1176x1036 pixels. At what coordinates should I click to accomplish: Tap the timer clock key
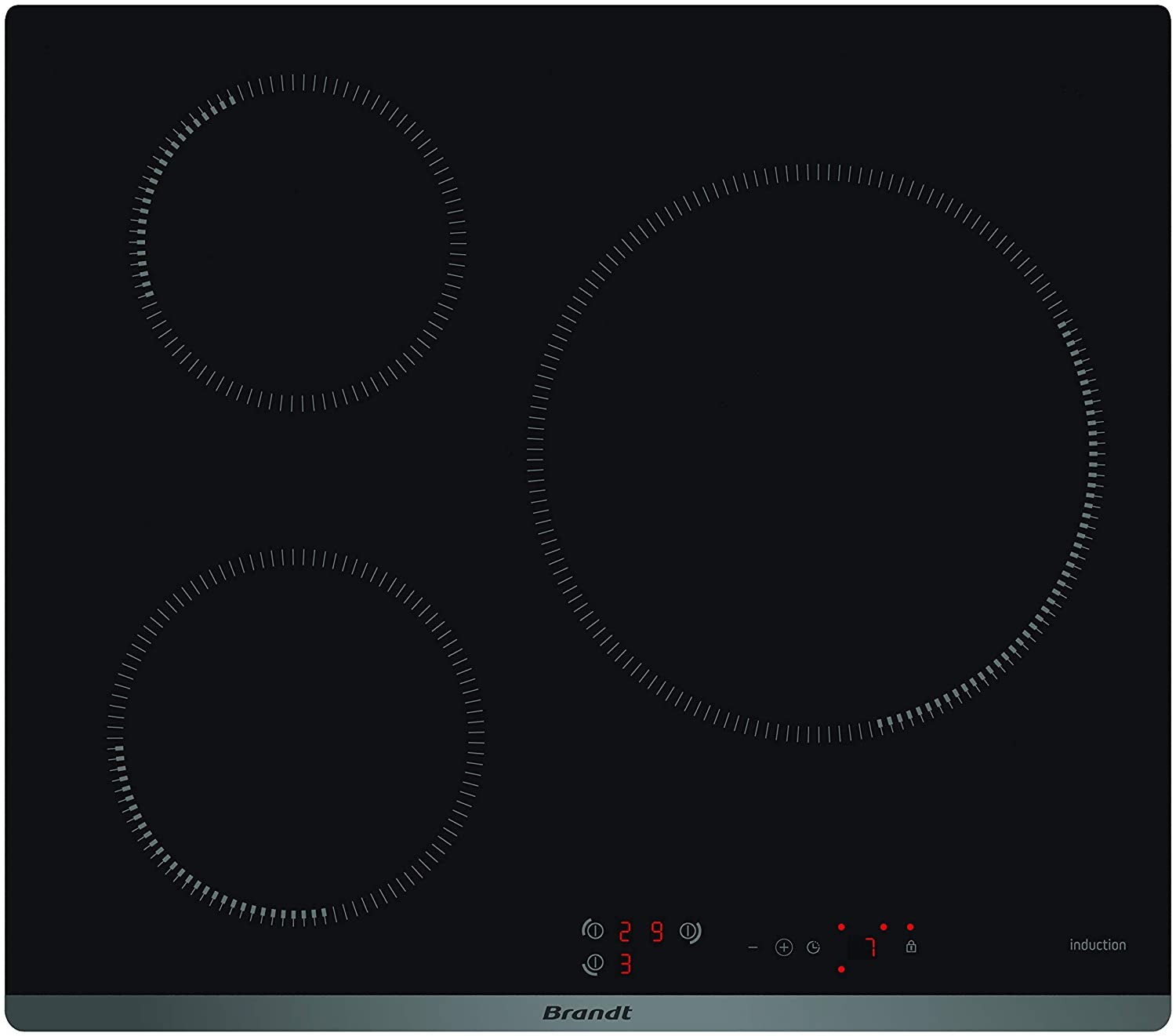coord(814,947)
